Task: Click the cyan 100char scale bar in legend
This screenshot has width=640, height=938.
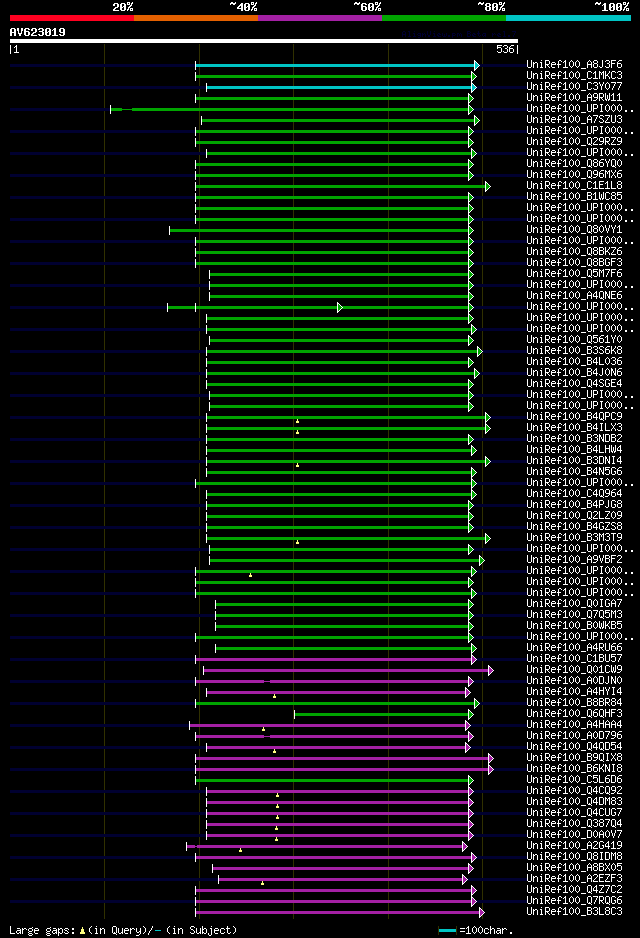Action: point(447,930)
